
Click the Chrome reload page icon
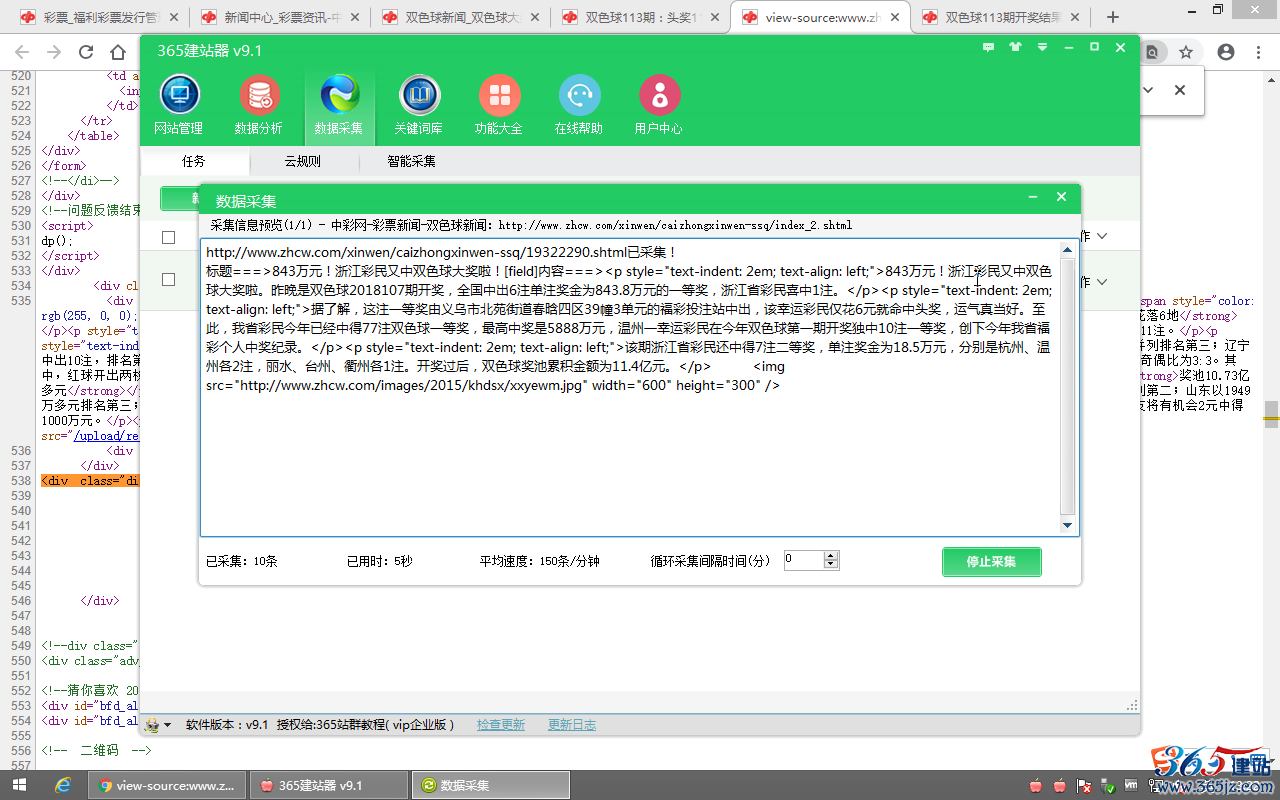click(x=86, y=52)
